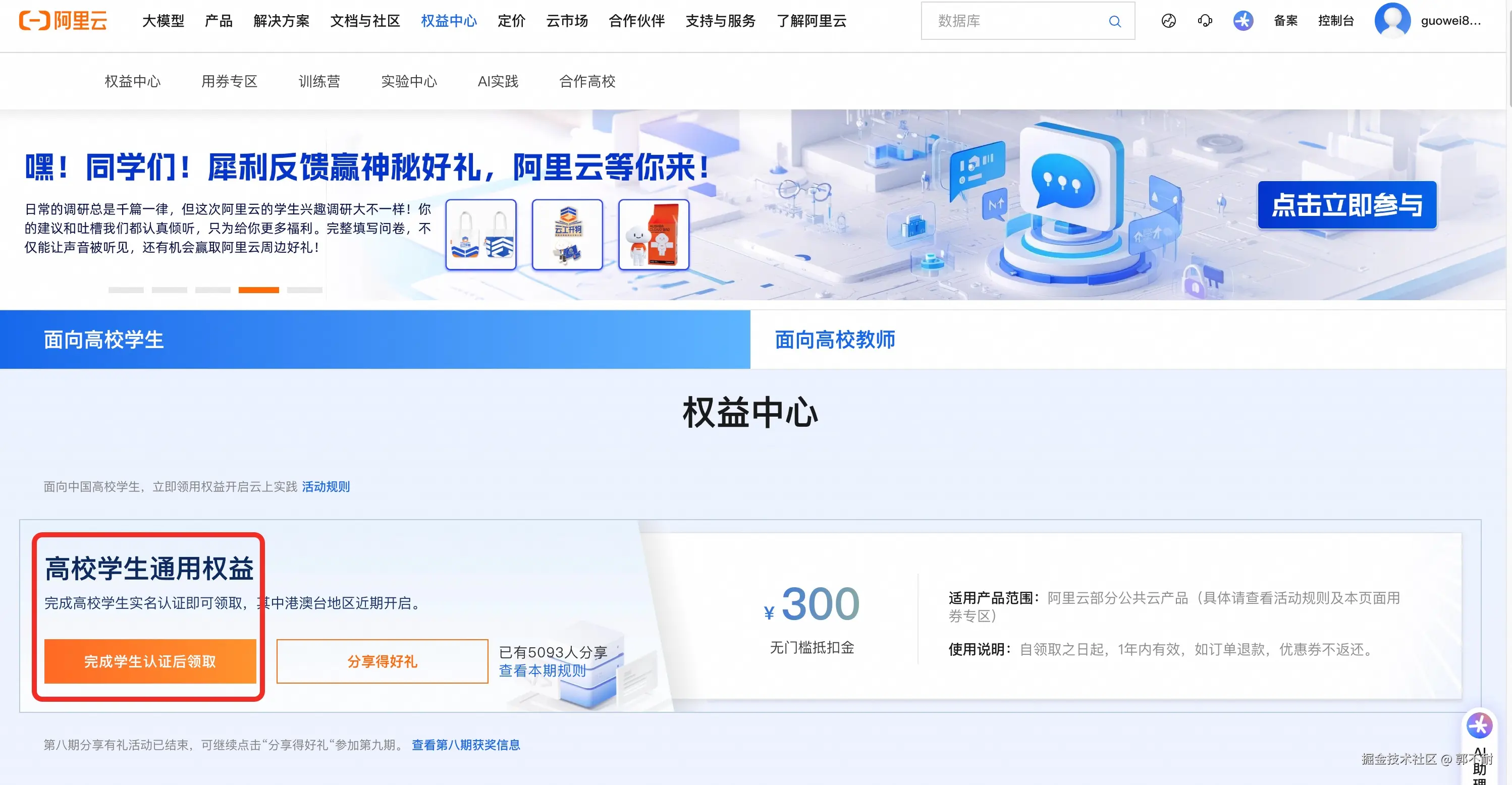Click the 分享得好礼 button

(x=382, y=661)
